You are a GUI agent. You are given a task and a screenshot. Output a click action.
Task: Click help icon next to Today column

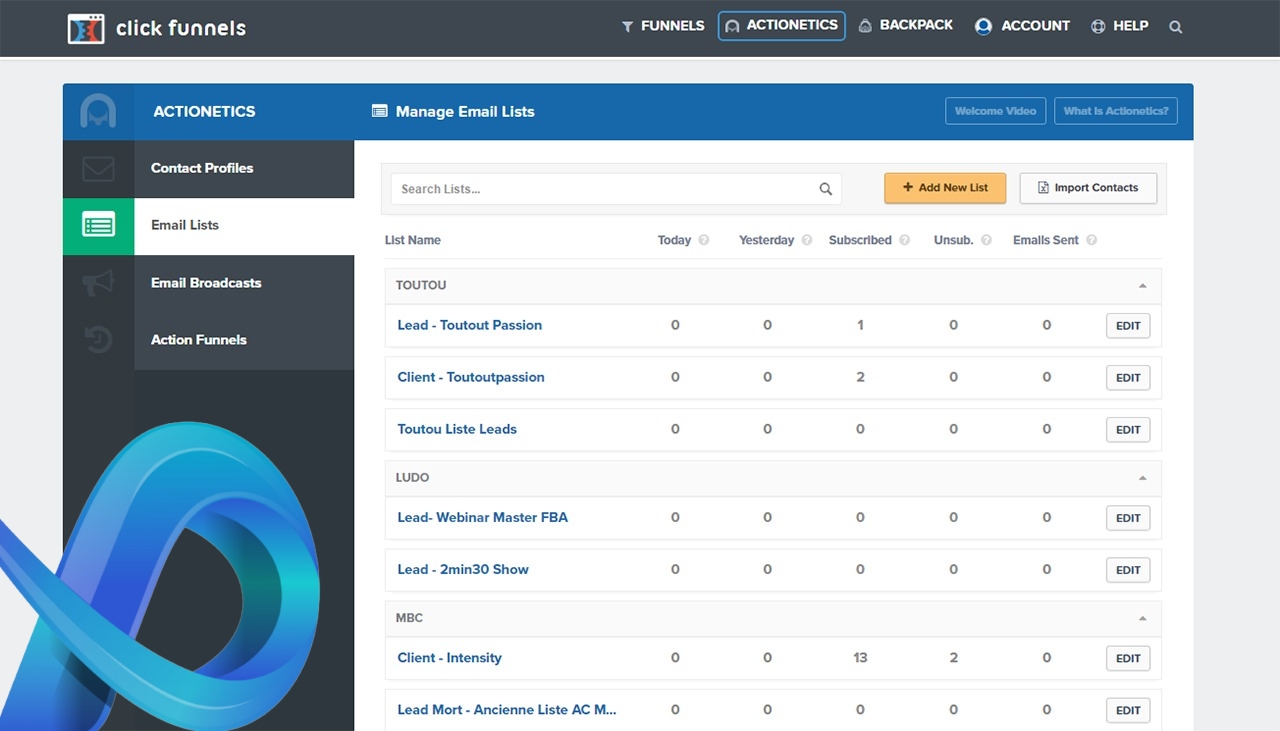pos(704,240)
